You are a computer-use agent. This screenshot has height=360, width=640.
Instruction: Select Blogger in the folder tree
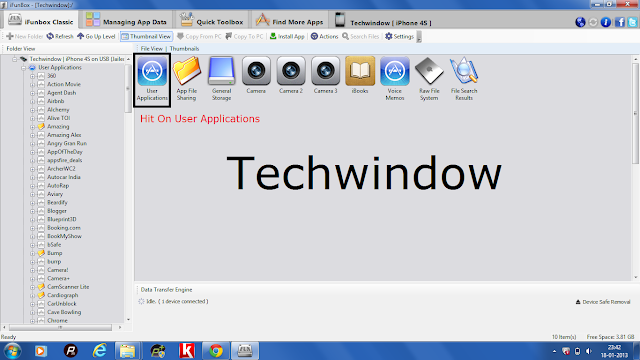pos(57,211)
